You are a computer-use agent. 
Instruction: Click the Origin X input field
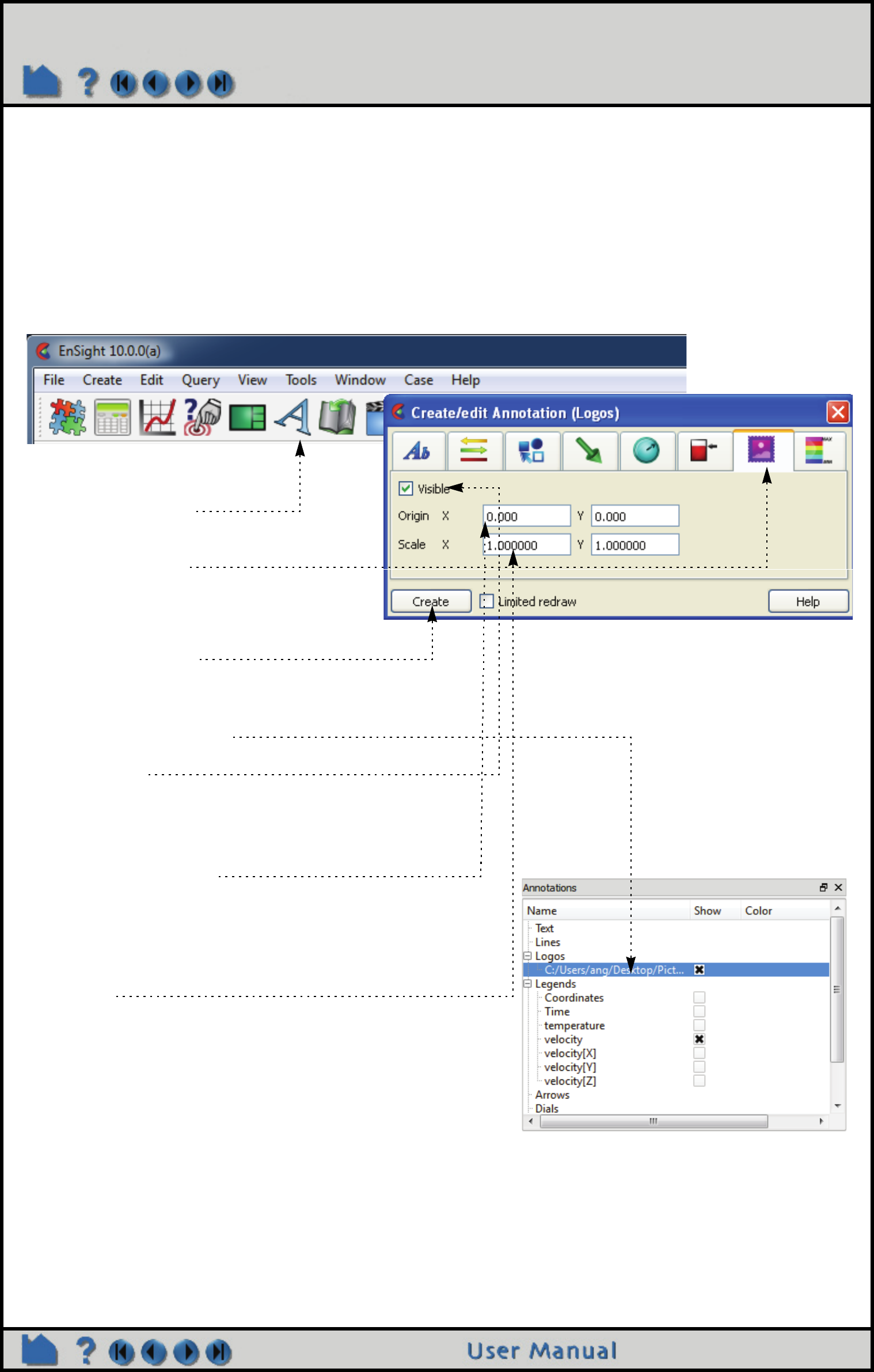pos(527,516)
